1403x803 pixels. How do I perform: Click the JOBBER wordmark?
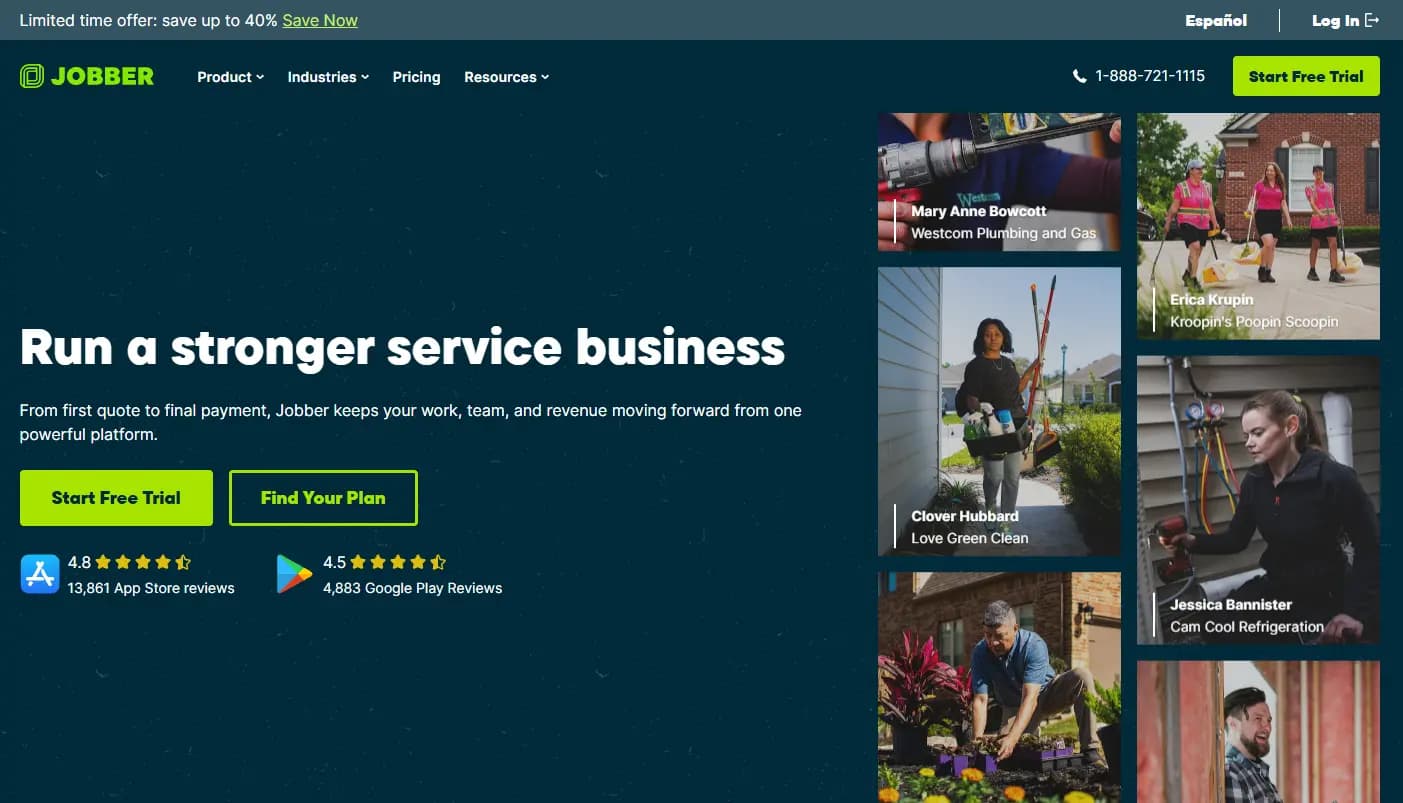(x=102, y=76)
